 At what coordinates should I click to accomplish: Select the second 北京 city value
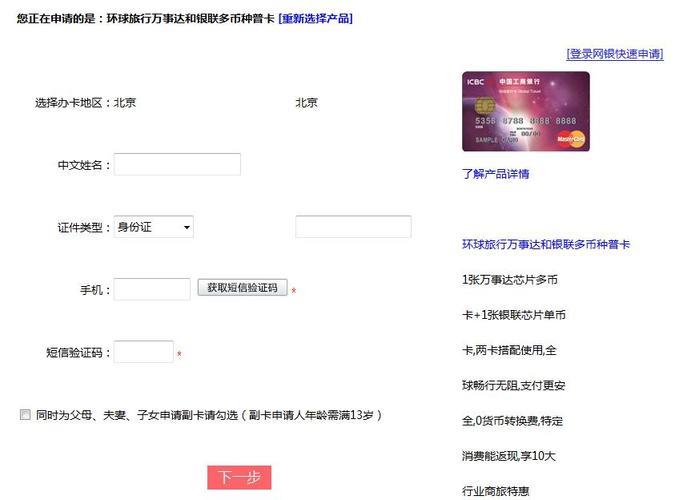pyautogui.click(x=306, y=102)
